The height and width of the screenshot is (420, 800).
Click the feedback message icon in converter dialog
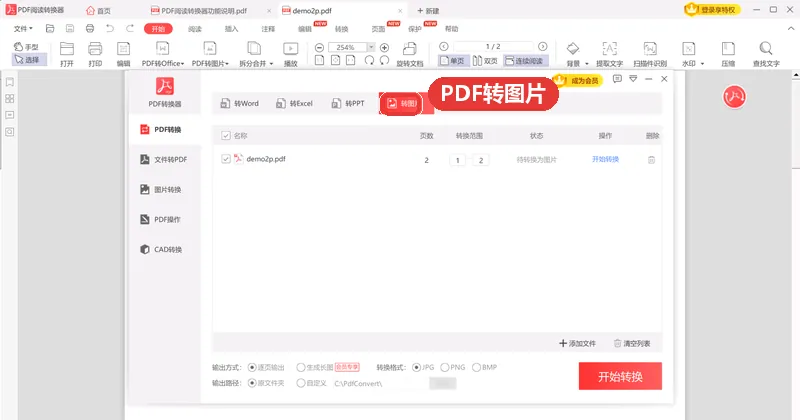coord(617,79)
